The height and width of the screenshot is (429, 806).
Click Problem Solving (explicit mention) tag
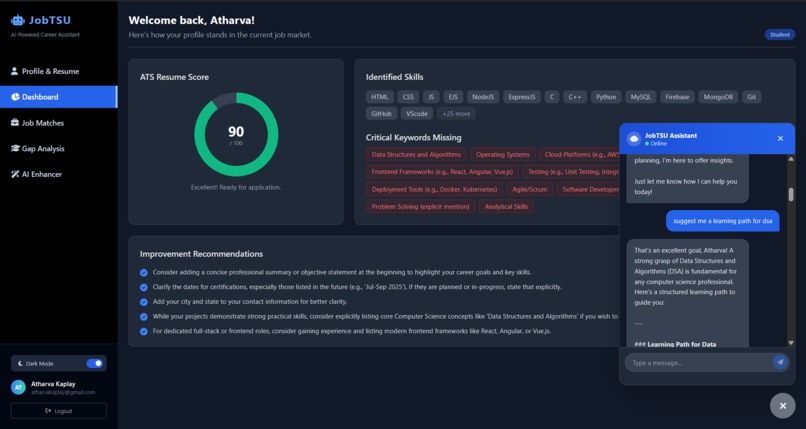coord(420,207)
